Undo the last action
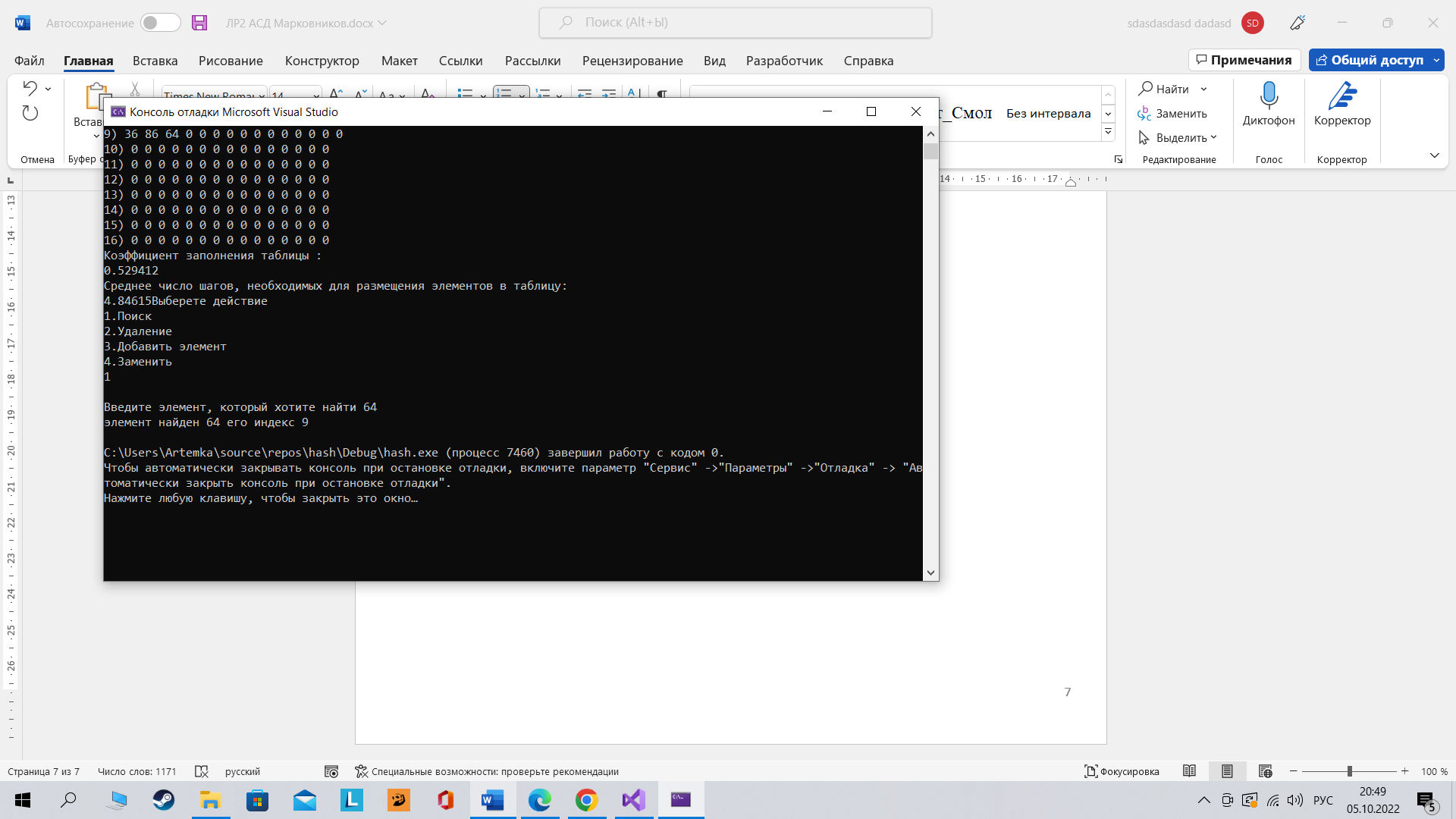The image size is (1456, 819). coord(30,88)
